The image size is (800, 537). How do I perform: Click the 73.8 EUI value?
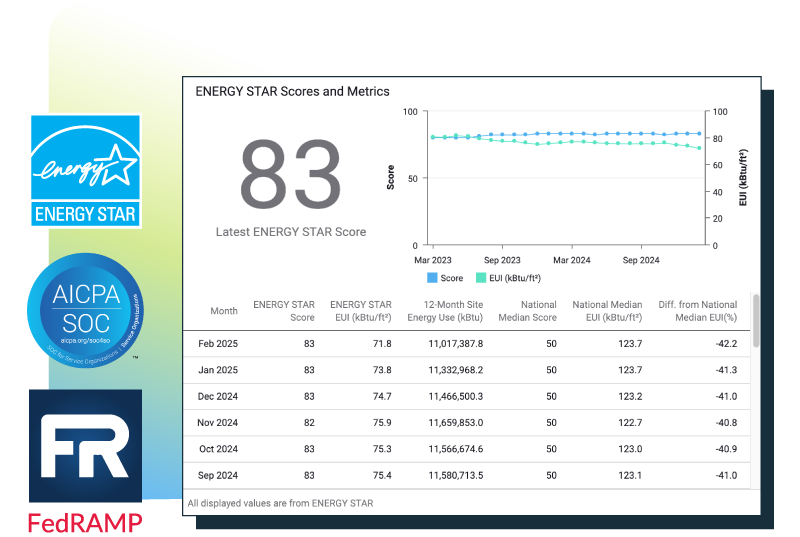pos(382,370)
